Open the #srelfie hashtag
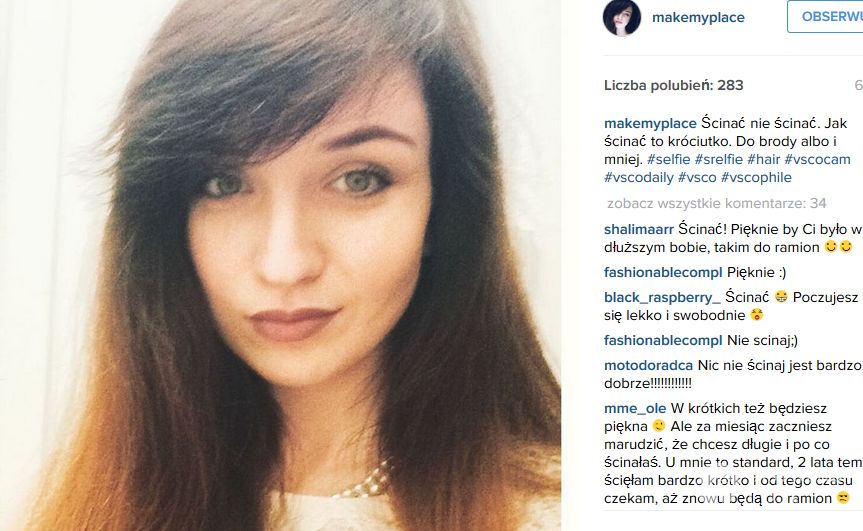 [x=718, y=160]
